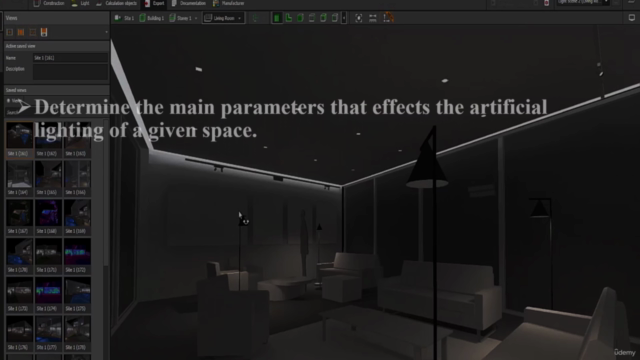
Task: Select saved view thumbnail Site 1 (163)
Action: [x=77, y=139]
